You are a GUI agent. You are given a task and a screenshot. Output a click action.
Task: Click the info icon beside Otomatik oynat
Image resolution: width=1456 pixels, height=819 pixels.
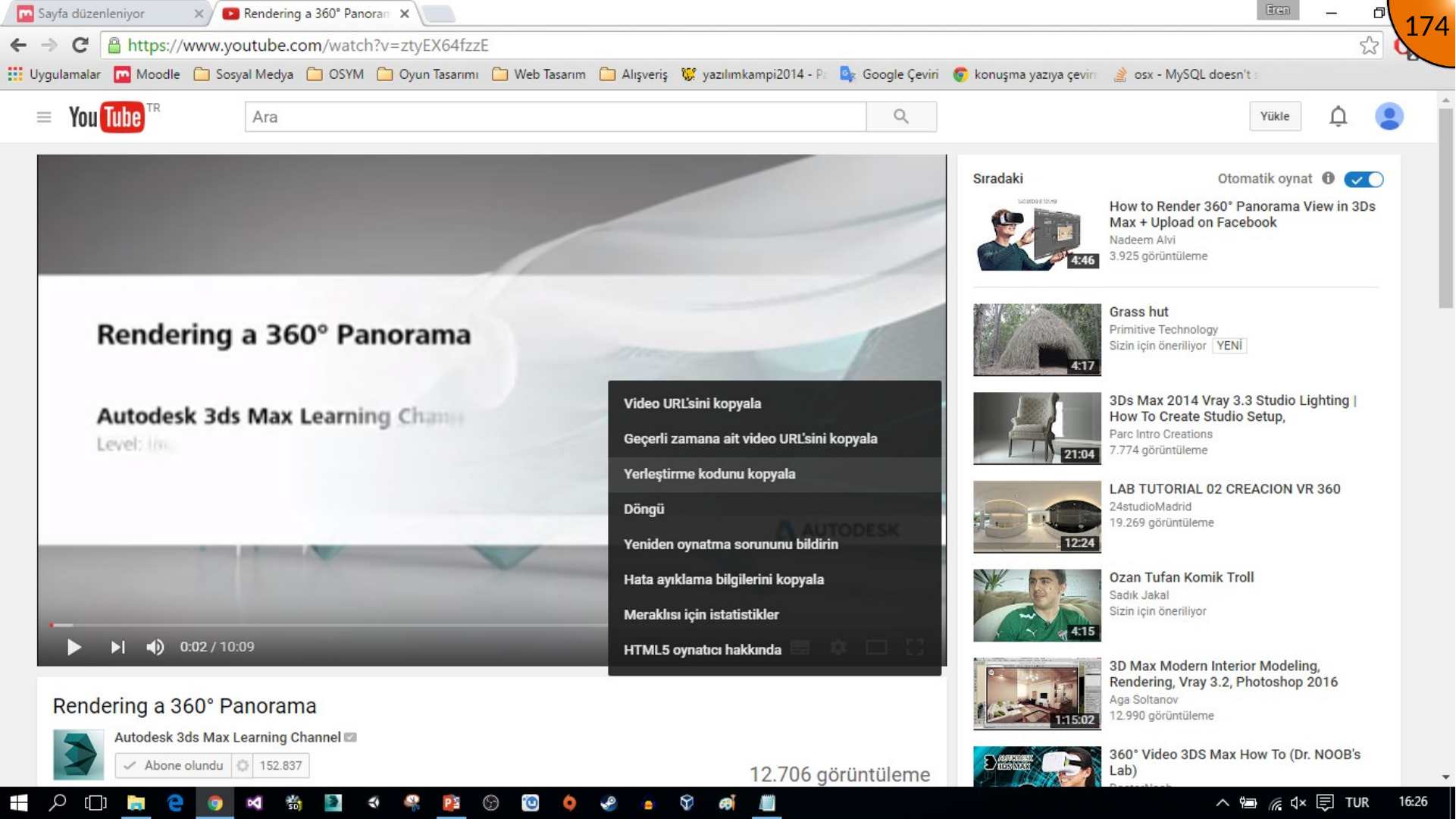pyautogui.click(x=1328, y=178)
